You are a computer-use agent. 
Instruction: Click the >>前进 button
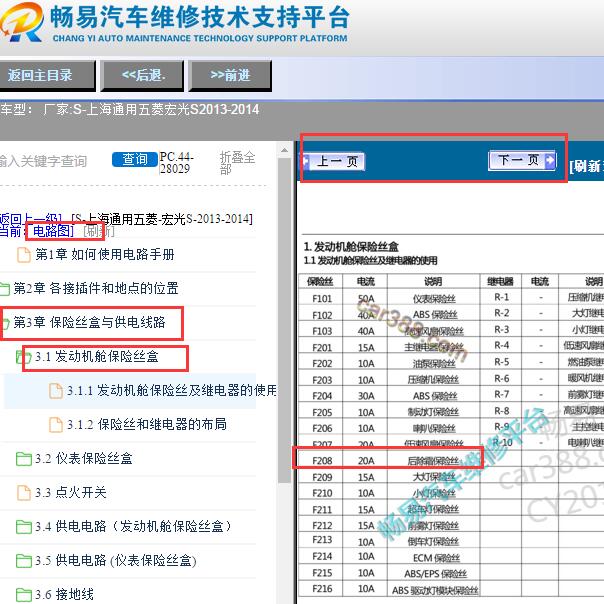230,76
